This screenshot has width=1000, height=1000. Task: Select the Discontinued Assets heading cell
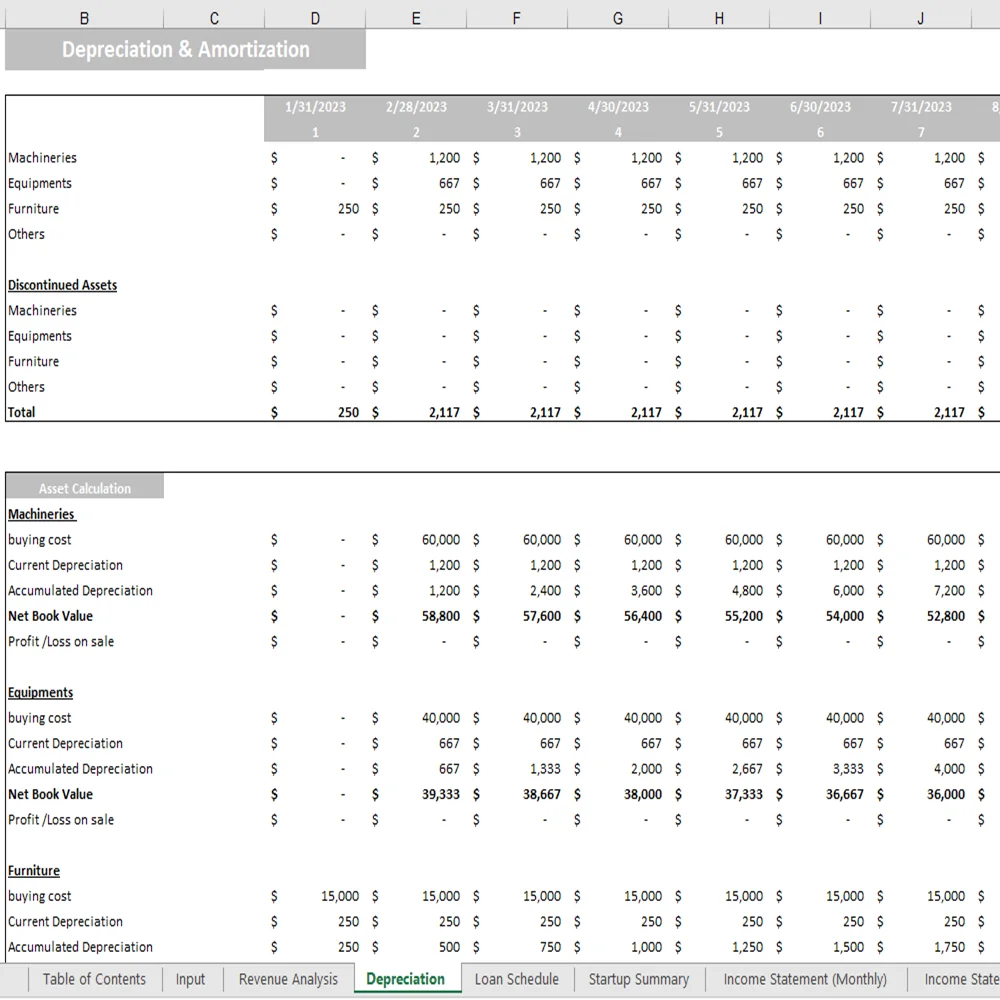click(x=62, y=285)
